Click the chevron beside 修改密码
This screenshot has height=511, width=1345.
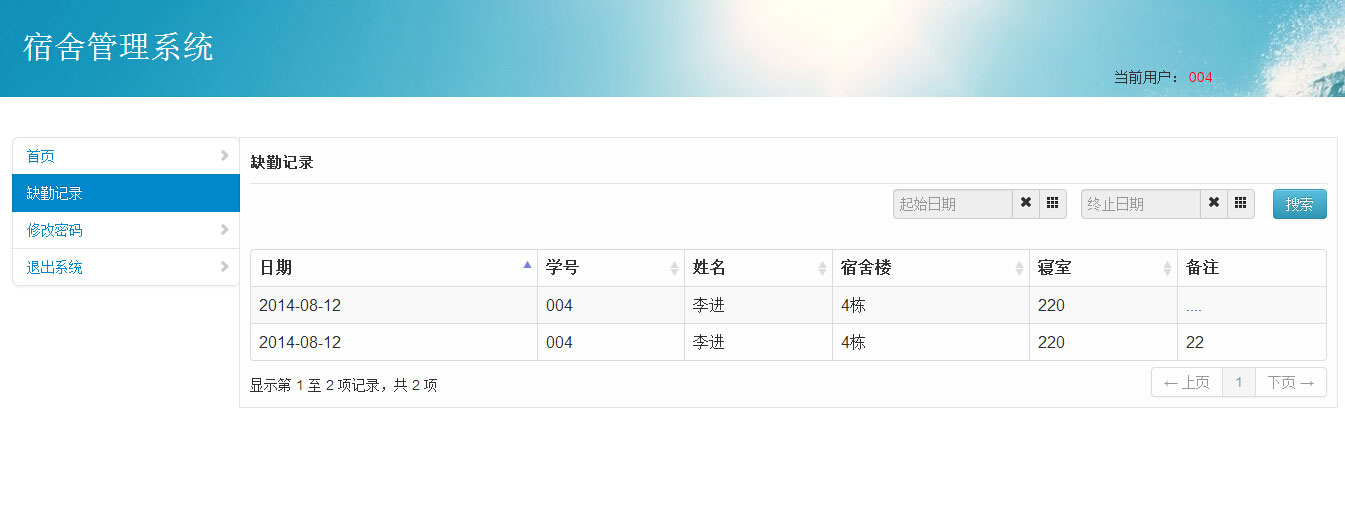tap(224, 230)
